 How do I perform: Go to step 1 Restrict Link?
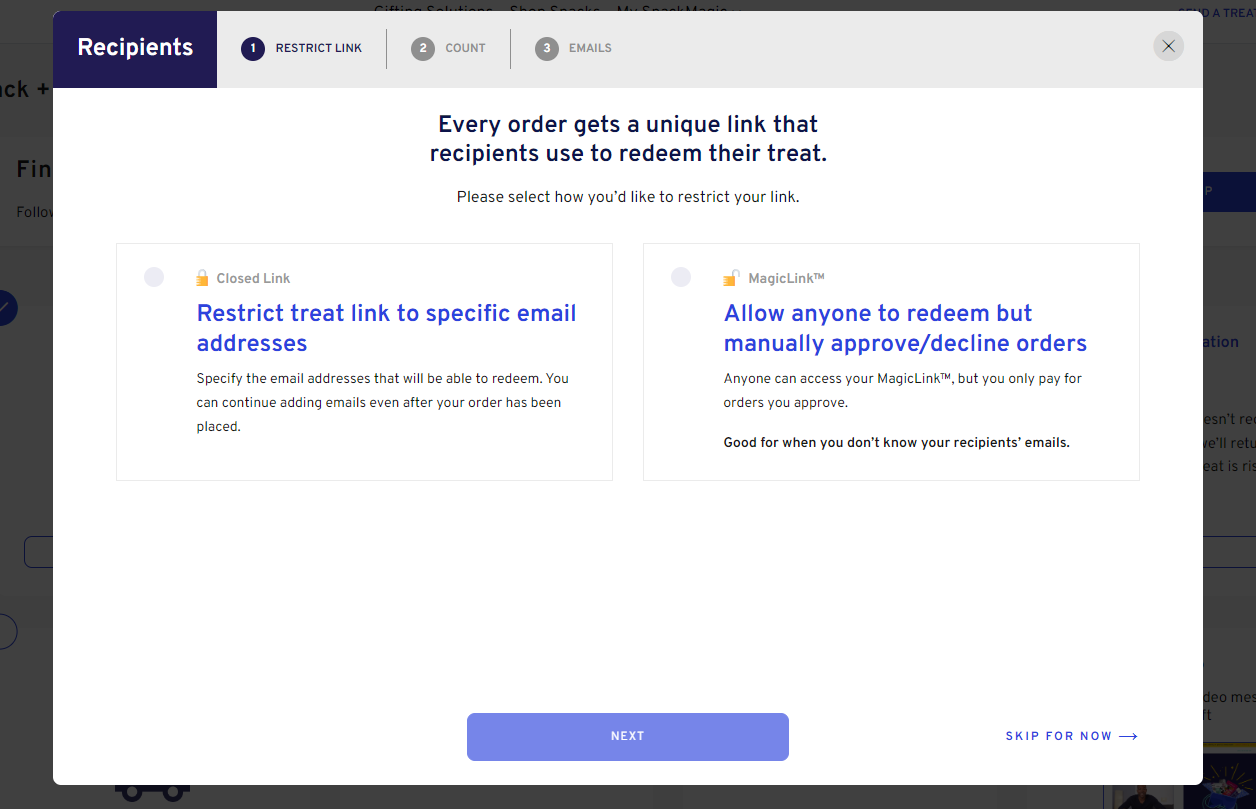click(302, 48)
